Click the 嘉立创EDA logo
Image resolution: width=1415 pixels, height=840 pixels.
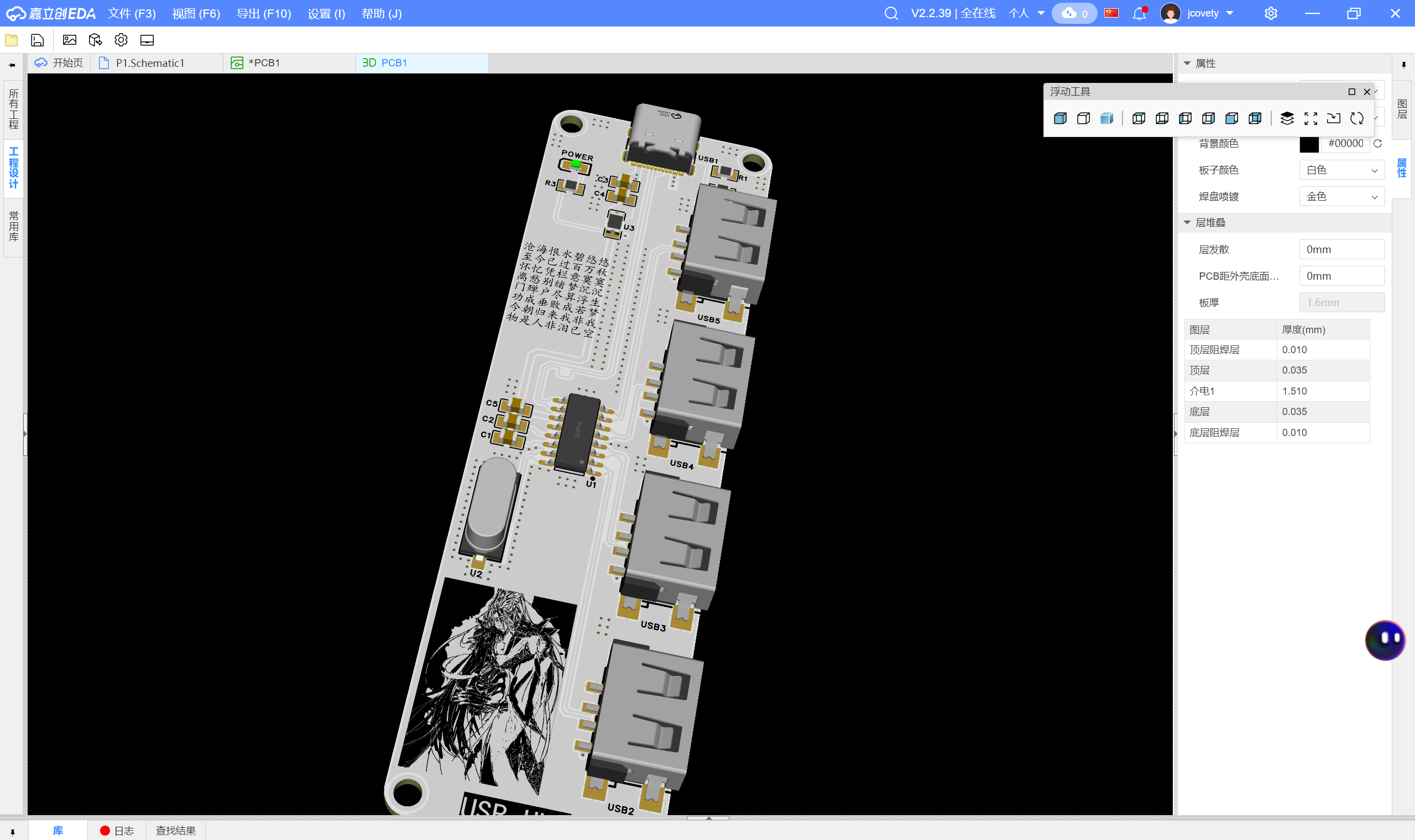(51, 14)
